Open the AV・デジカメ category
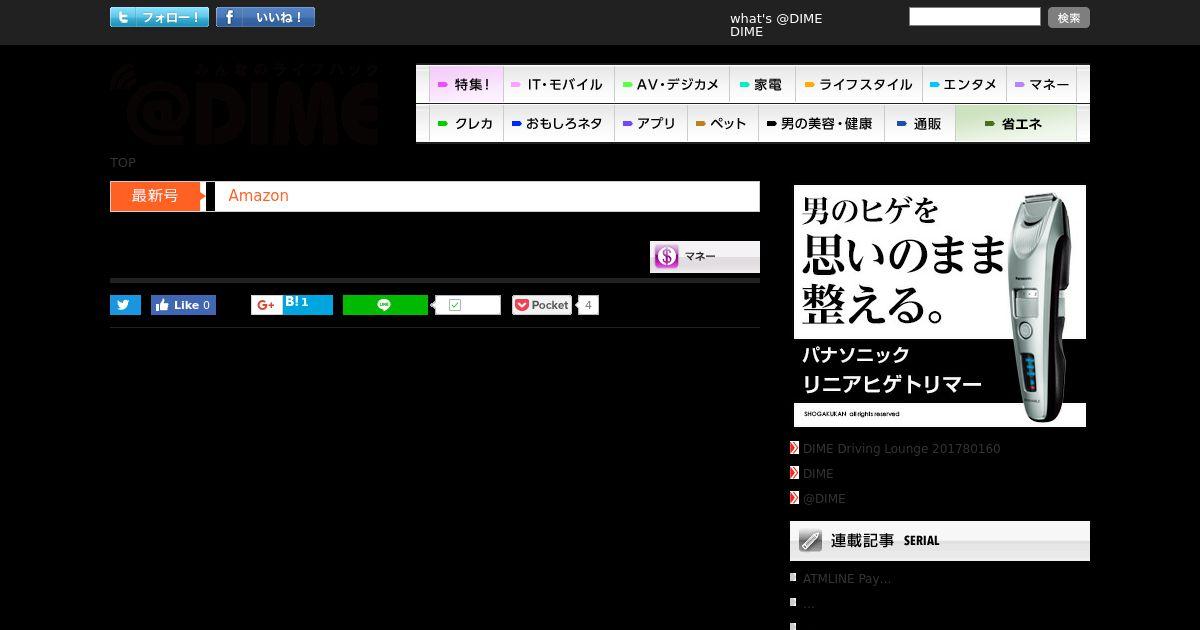Image resolution: width=1200 pixels, height=630 pixels. point(671,85)
